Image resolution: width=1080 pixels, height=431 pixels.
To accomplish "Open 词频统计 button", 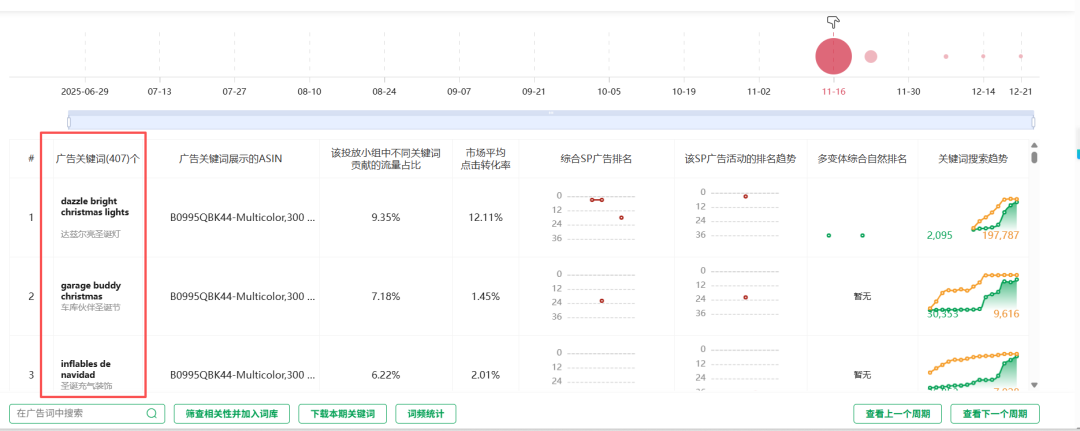I will (426, 414).
